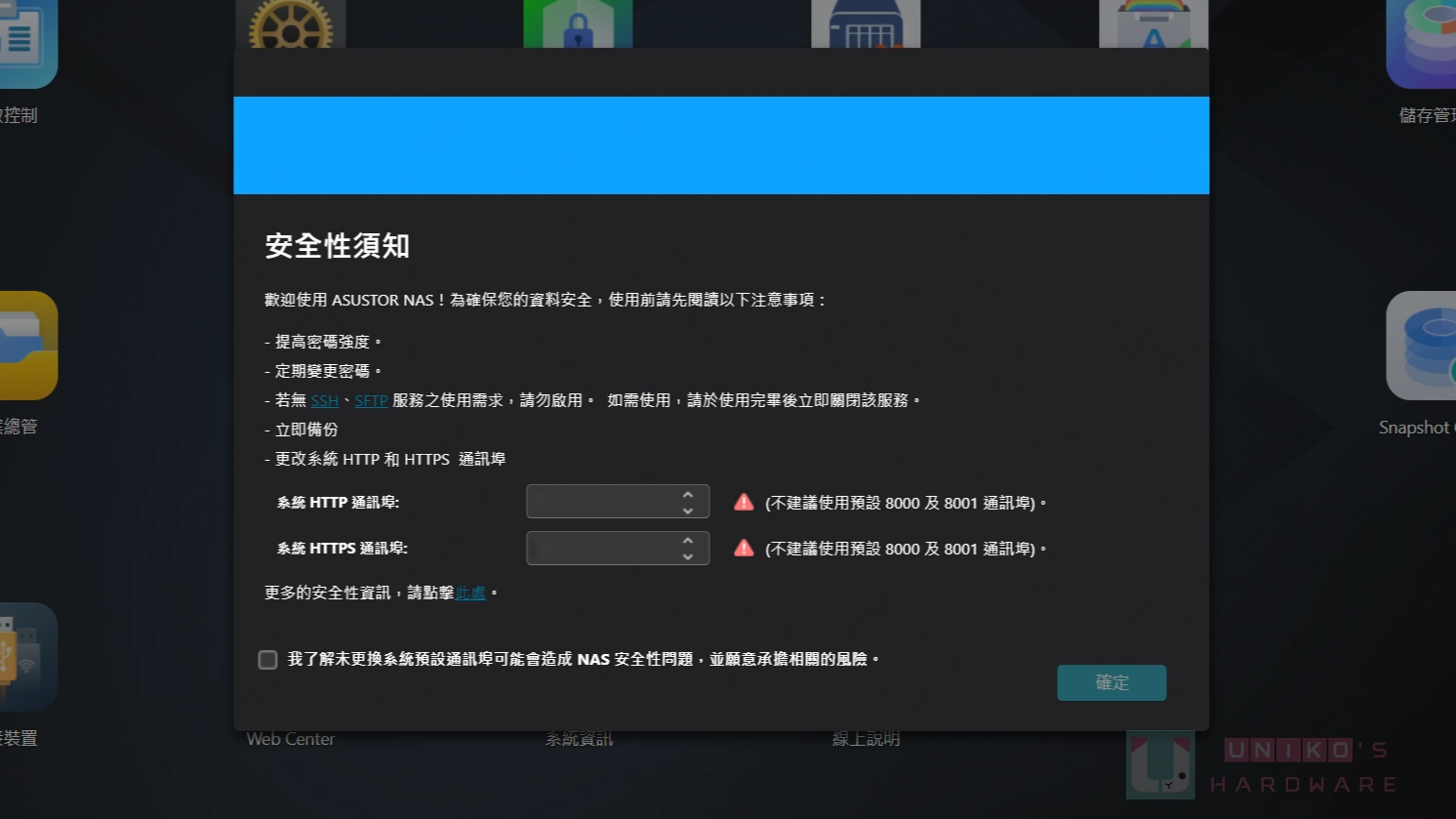The image size is (1456, 819).
Task: Click the 8000/8001 warning text beside HTTPS port
Action: click(x=906, y=549)
